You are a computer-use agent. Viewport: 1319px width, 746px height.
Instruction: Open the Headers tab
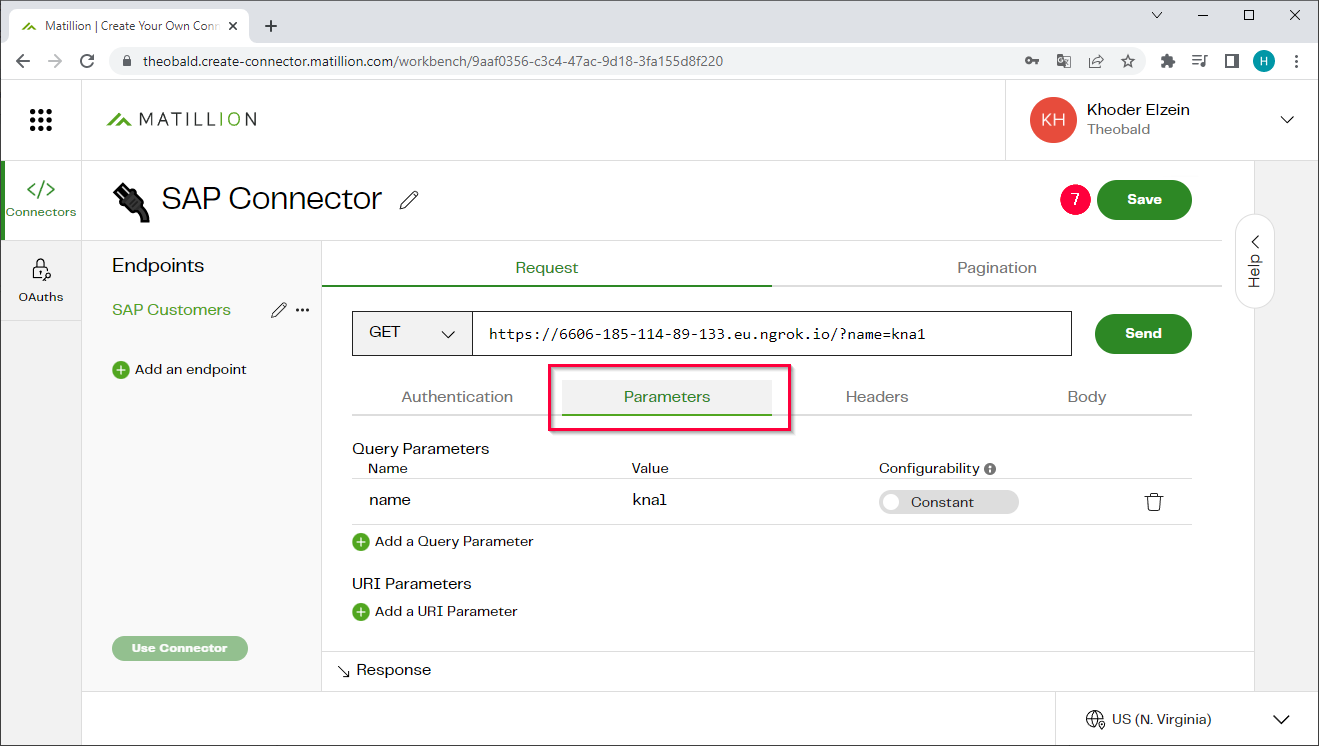click(x=877, y=397)
